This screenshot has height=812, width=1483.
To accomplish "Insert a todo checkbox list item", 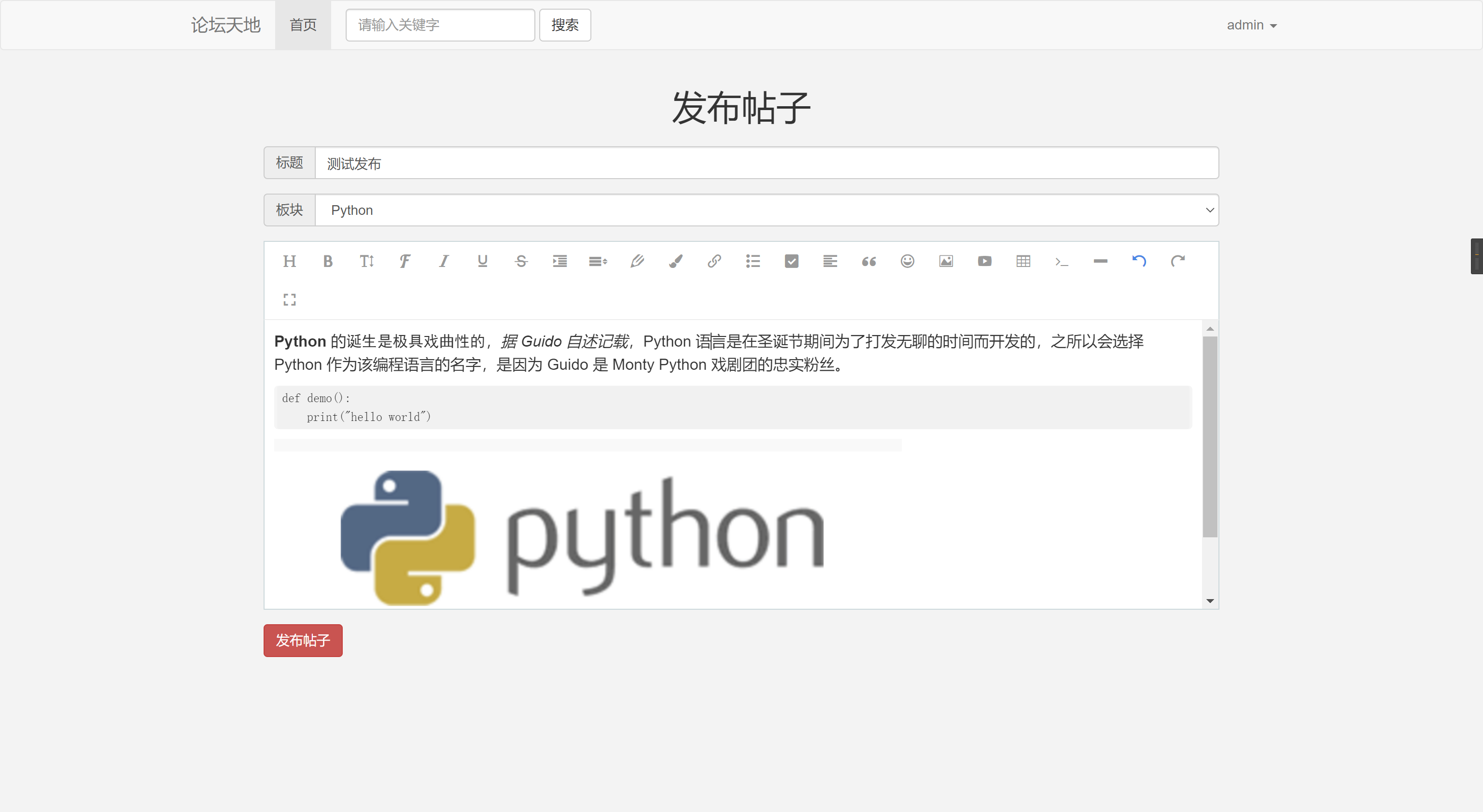I will coord(792,262).
